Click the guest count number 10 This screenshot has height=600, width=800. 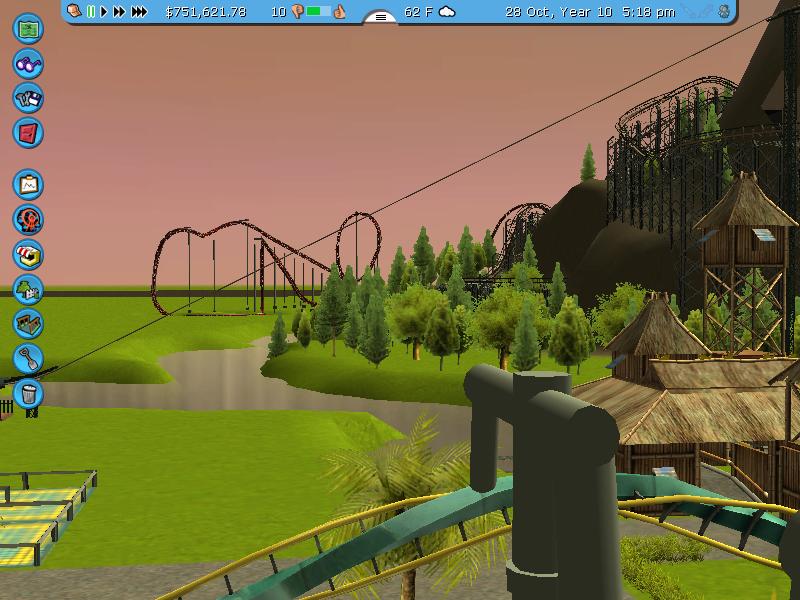(x=279, y=12)
